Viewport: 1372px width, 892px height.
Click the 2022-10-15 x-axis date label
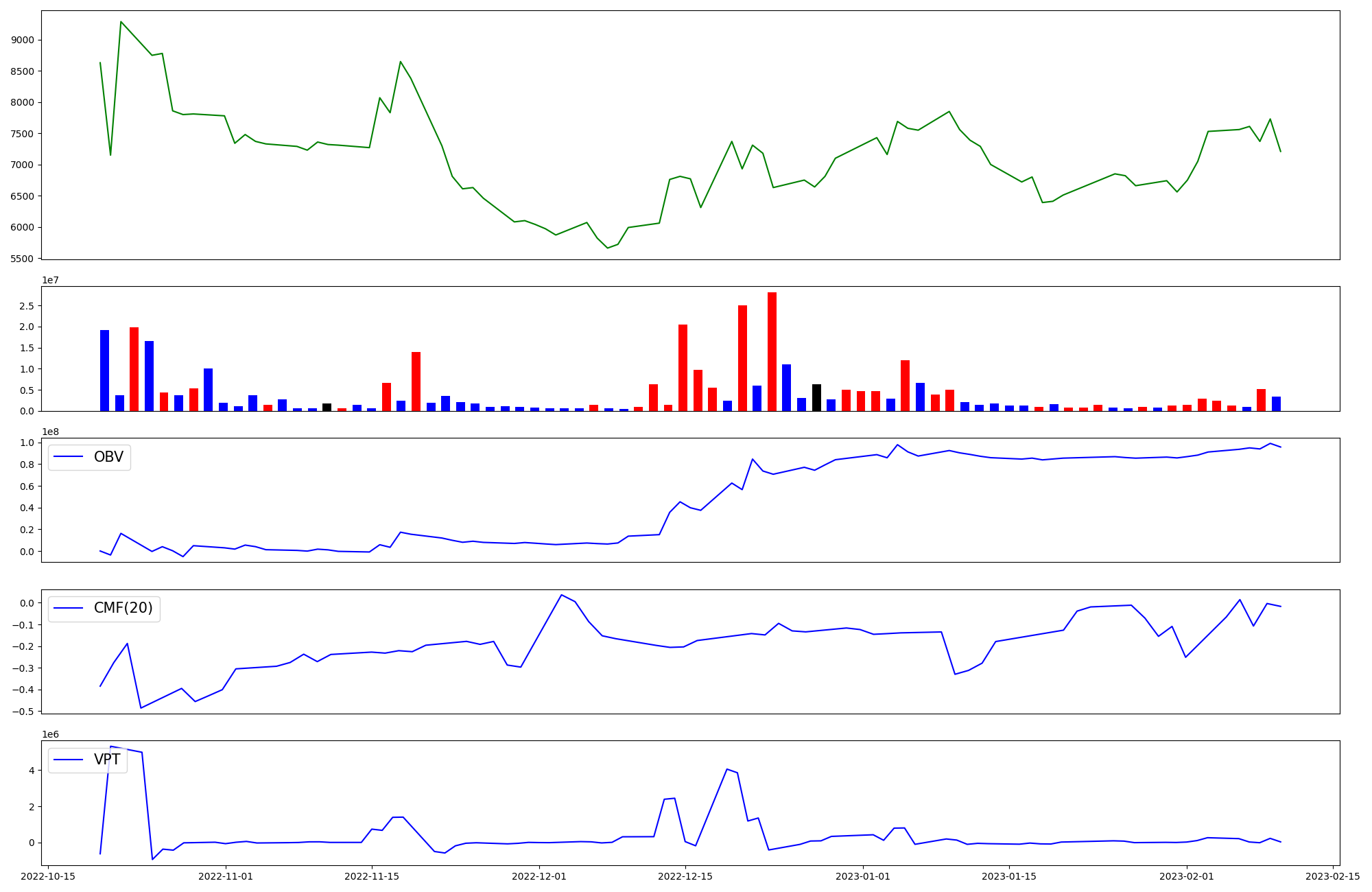coord(48,876)
